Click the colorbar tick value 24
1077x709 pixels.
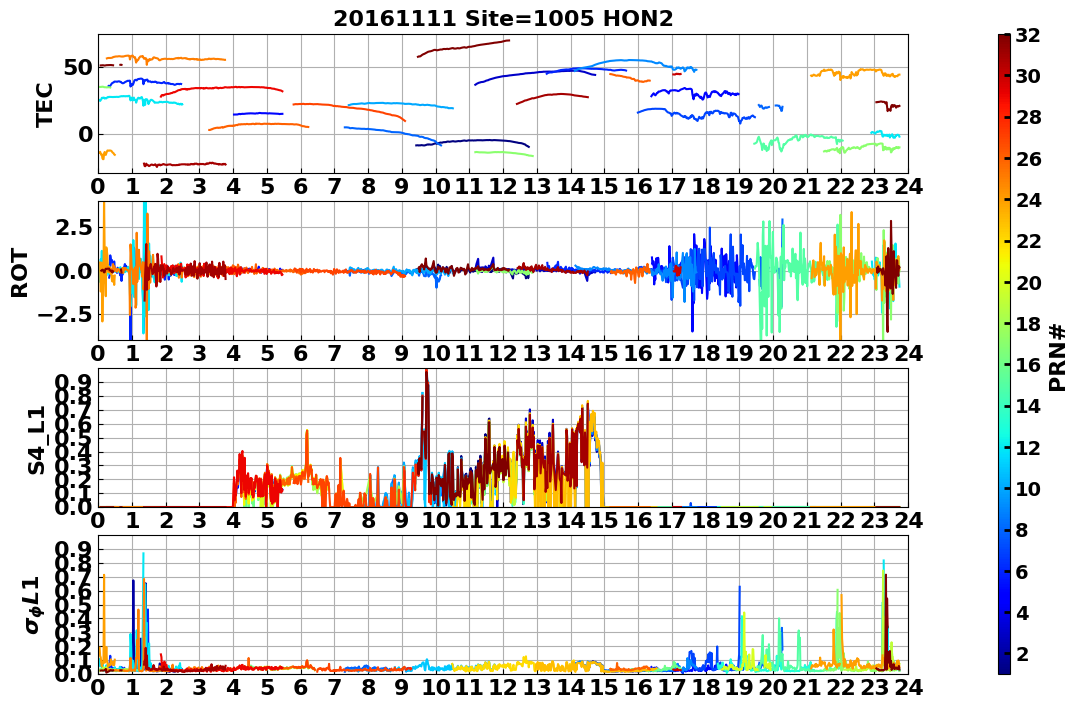point(1028,200)
